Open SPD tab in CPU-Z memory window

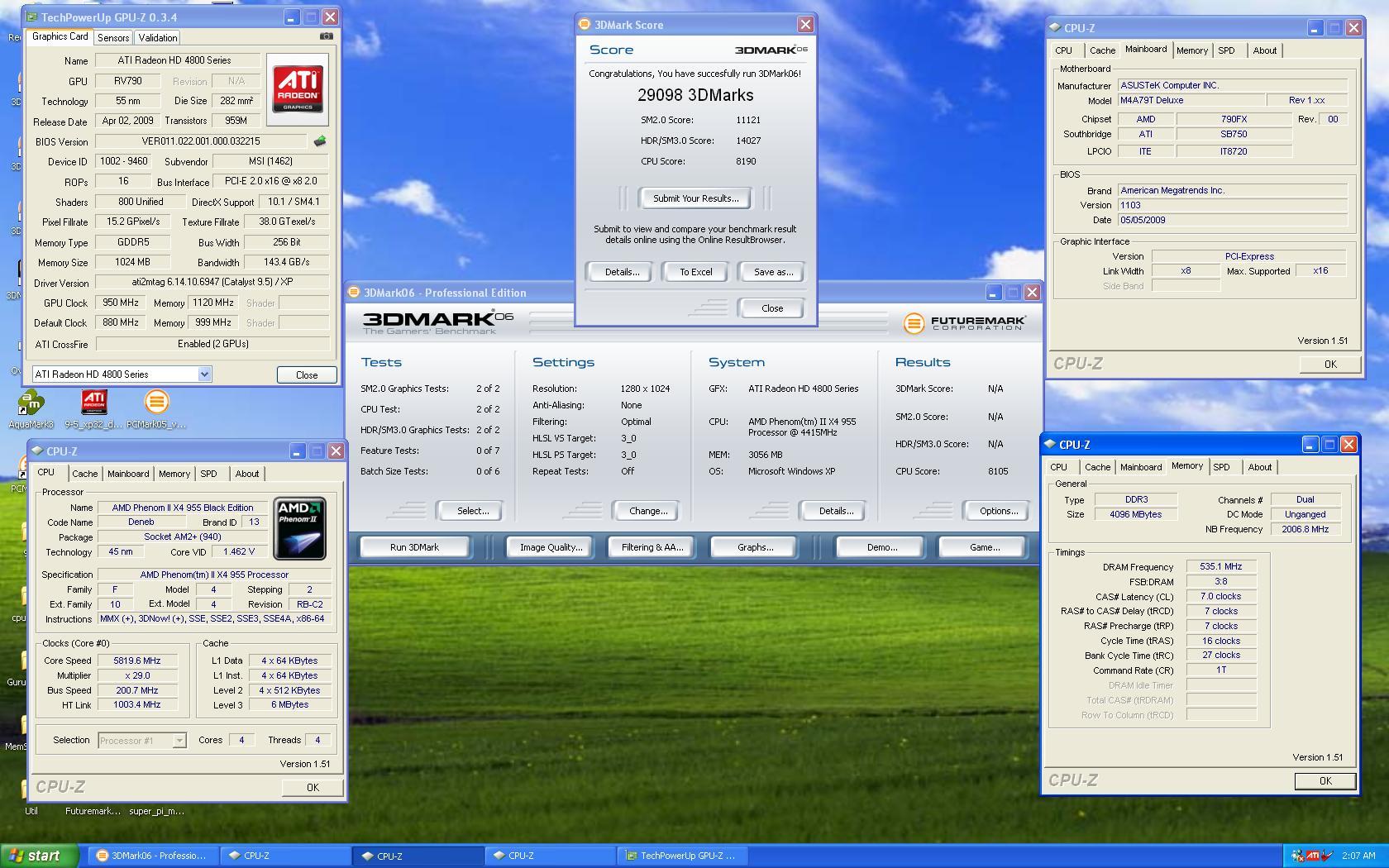pos(1221,467)
